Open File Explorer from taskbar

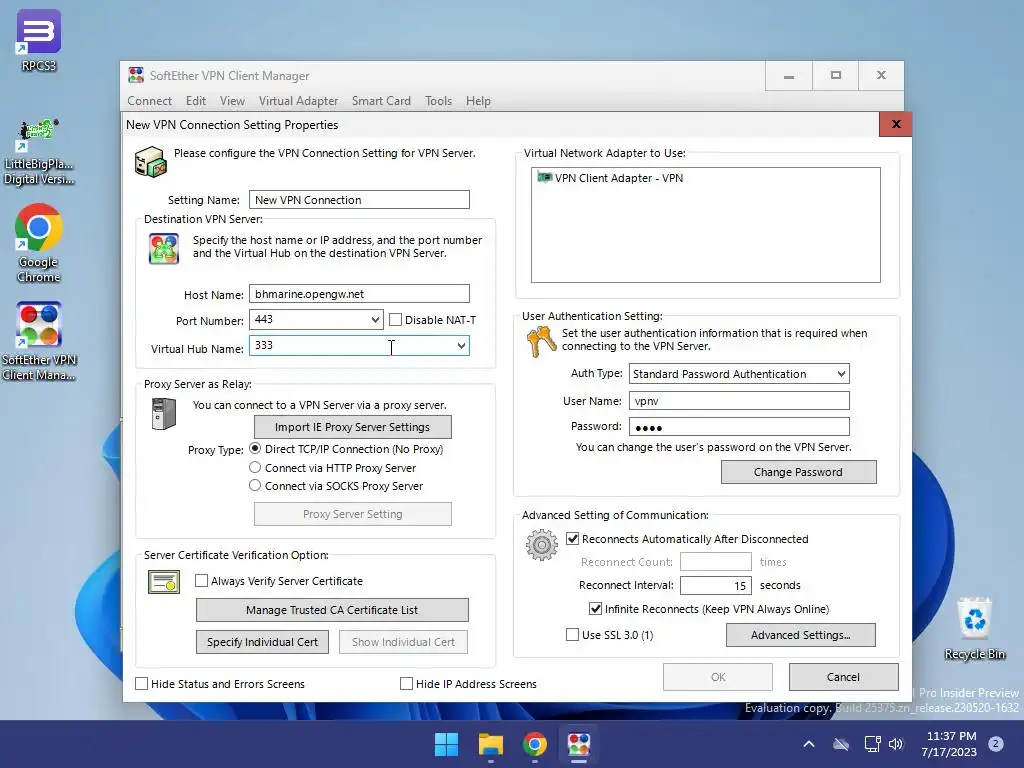(490, 744)
